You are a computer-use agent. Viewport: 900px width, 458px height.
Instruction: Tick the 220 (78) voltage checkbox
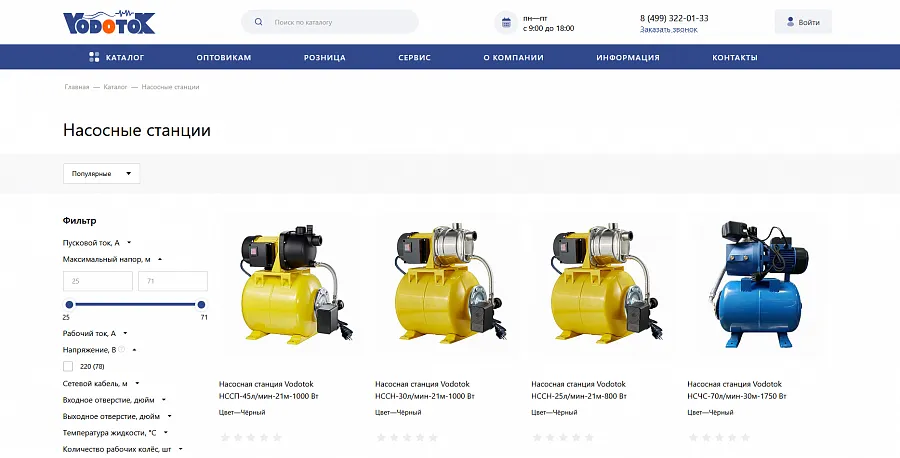point(68,366)
